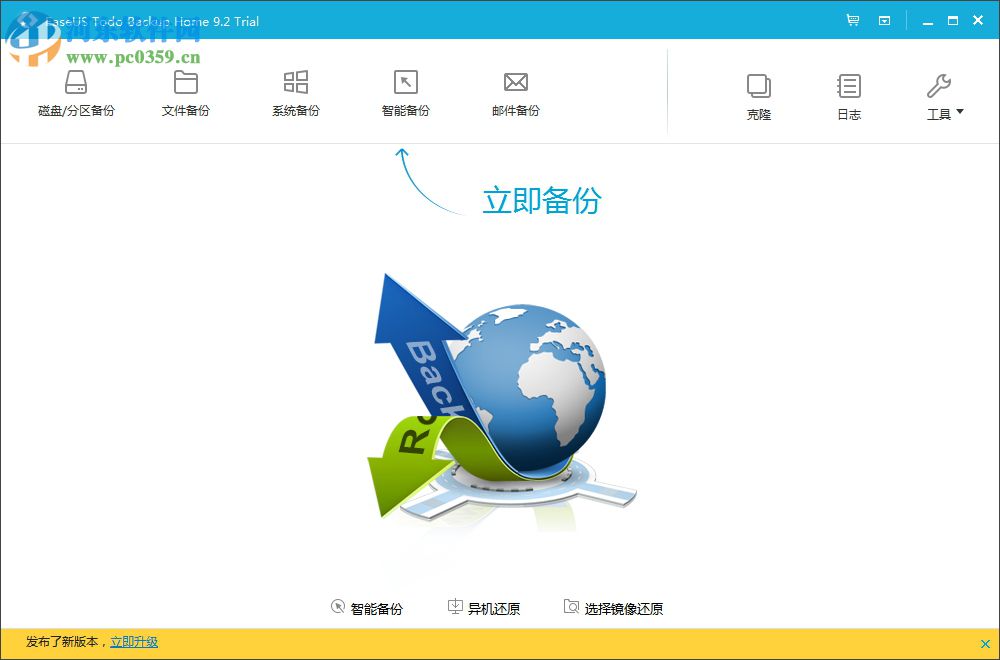1000x660 pixels.
Task: Click the 立即备份 backup now text
Action: (540, 200)
